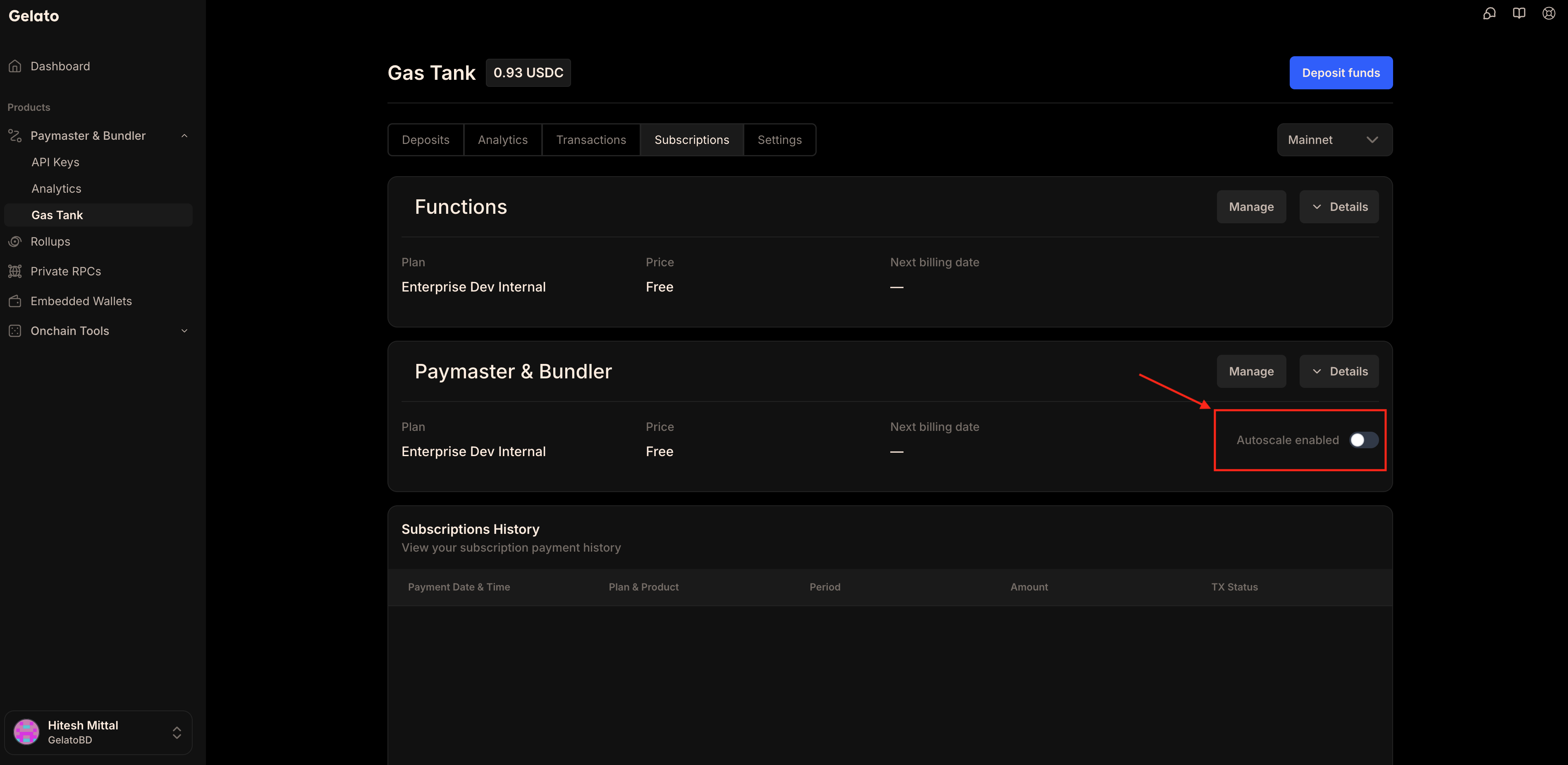Viewport: 1568px width, 765px height.
Task: Click the Paymaster & Bundler card title
Action: 513,371
